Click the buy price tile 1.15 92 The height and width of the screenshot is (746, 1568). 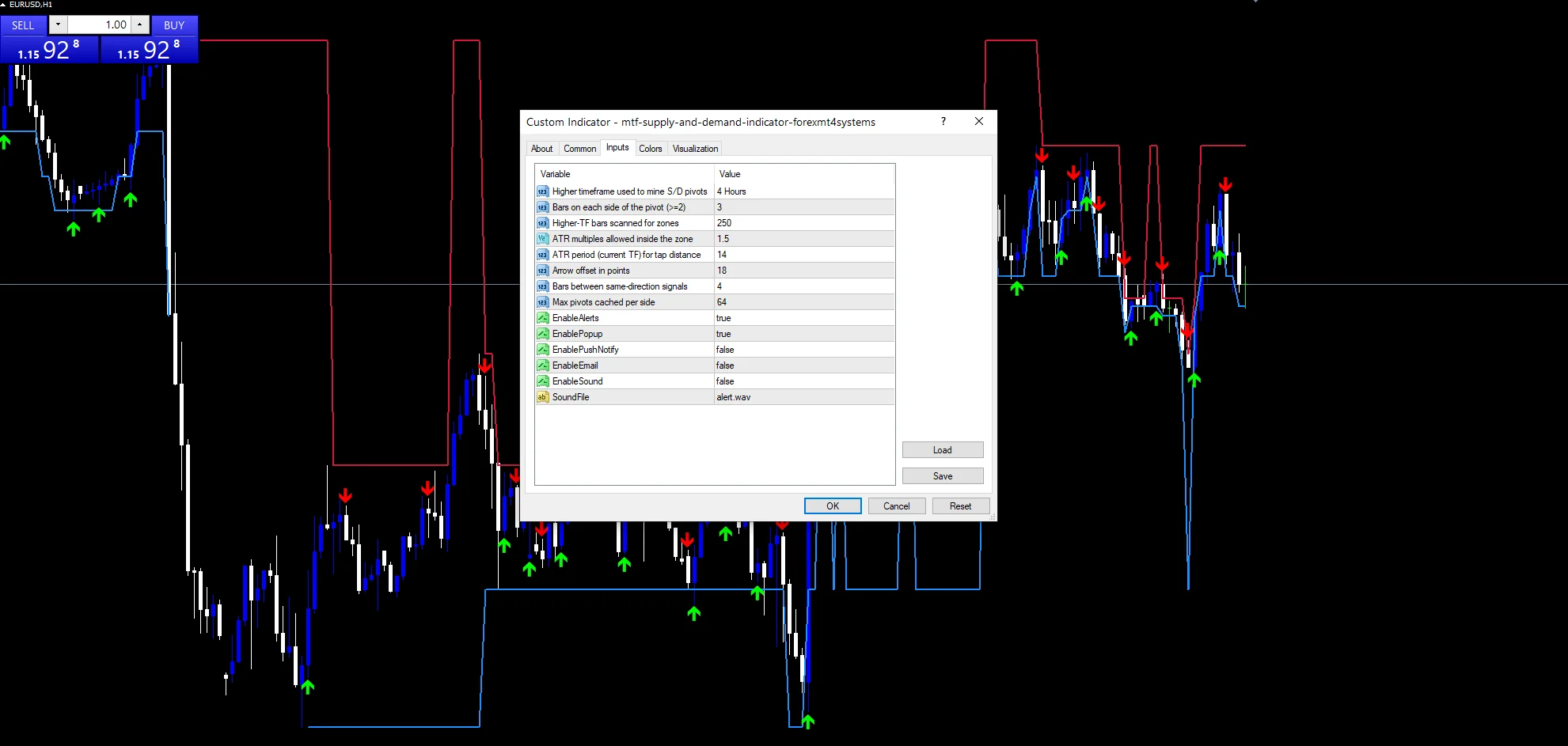(149, 50)
